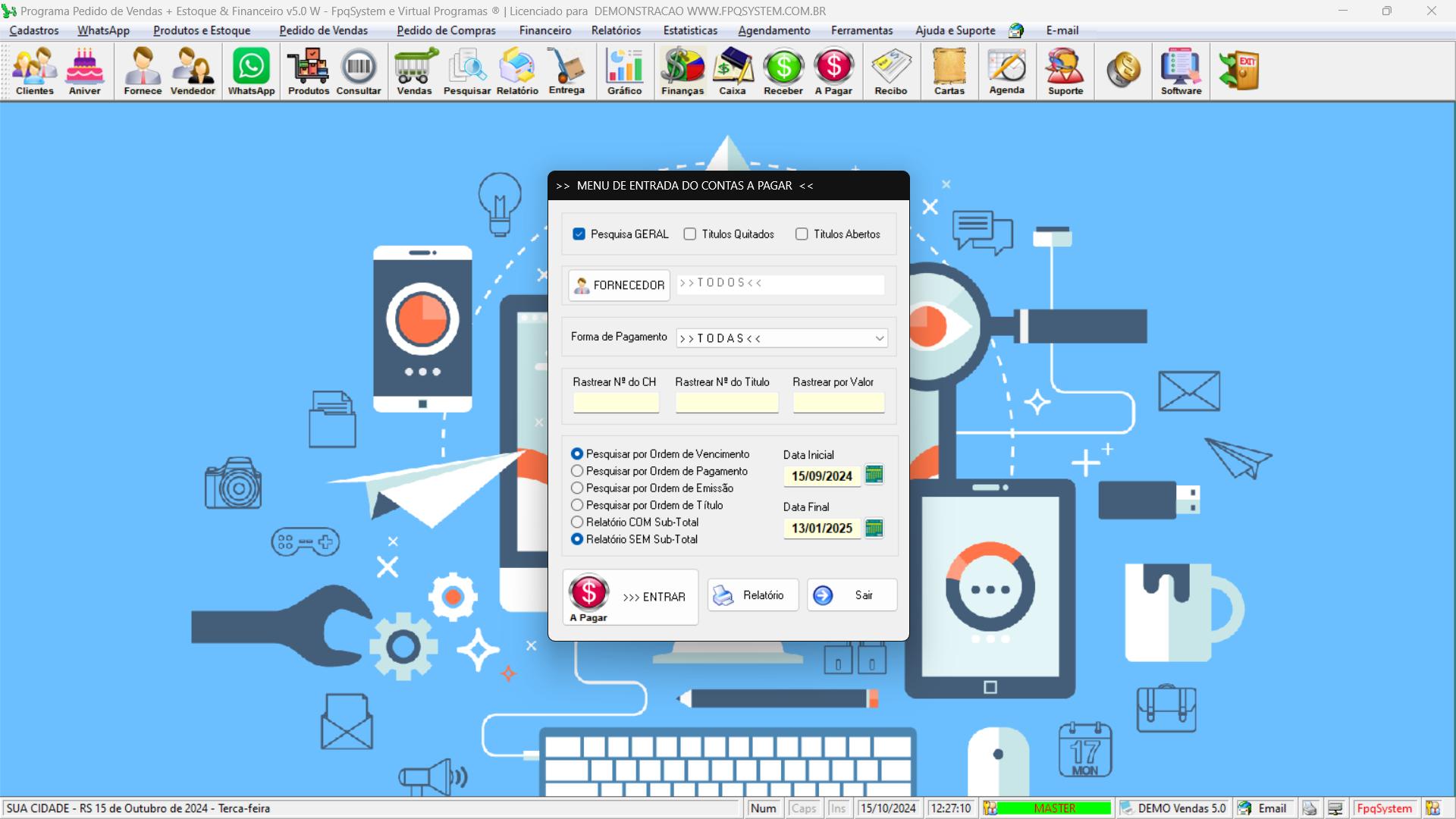
Task: Open the Agenda toolbar icon
Action: point(1007,71)
